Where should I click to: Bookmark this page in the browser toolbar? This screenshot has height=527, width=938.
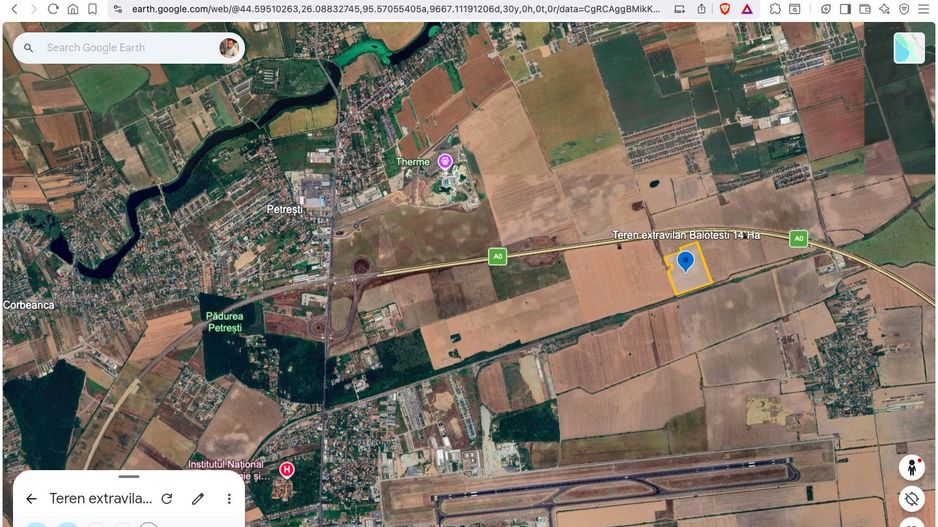pyautogui.click(x=92, y=9)
